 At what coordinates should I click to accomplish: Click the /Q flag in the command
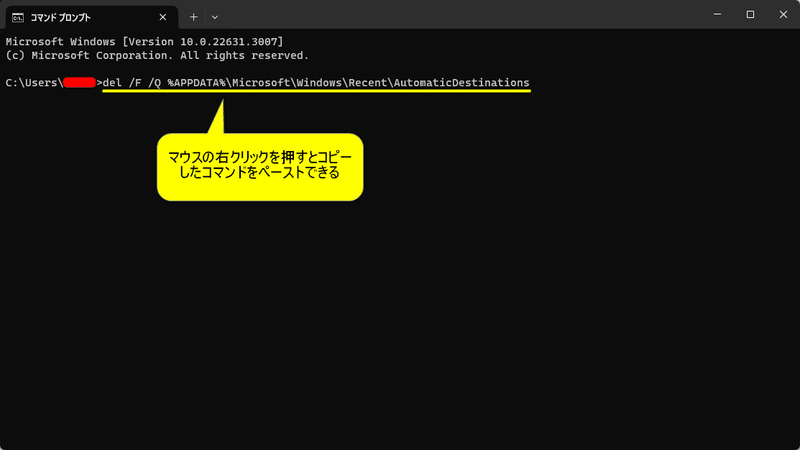[155, 83]
